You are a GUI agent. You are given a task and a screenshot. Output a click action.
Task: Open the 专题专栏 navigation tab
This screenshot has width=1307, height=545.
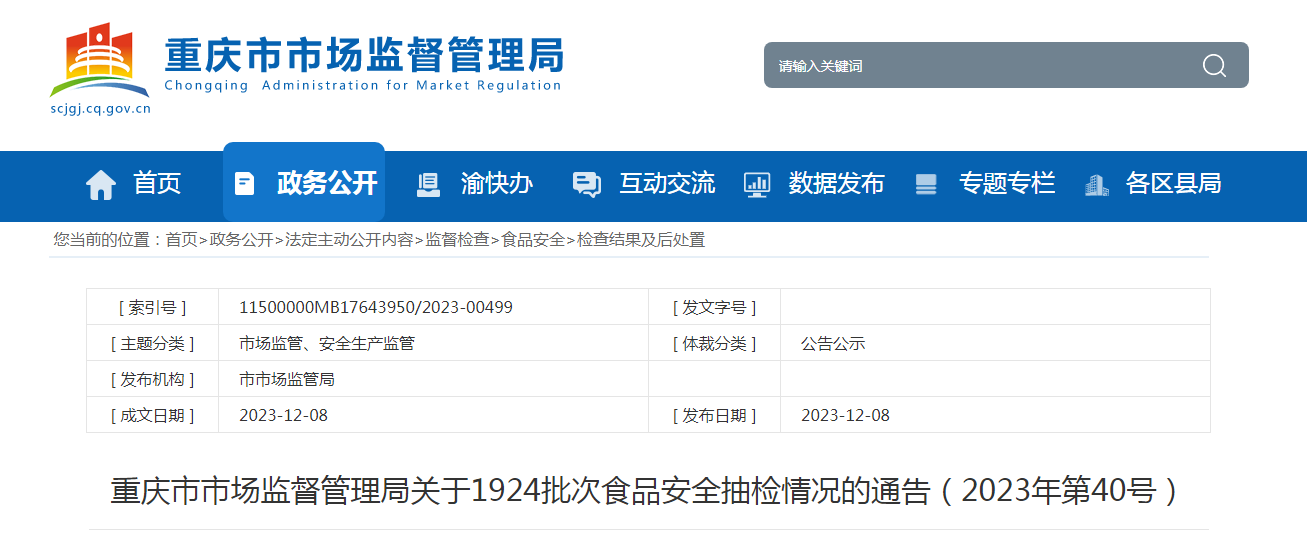tap(1007, 184)
